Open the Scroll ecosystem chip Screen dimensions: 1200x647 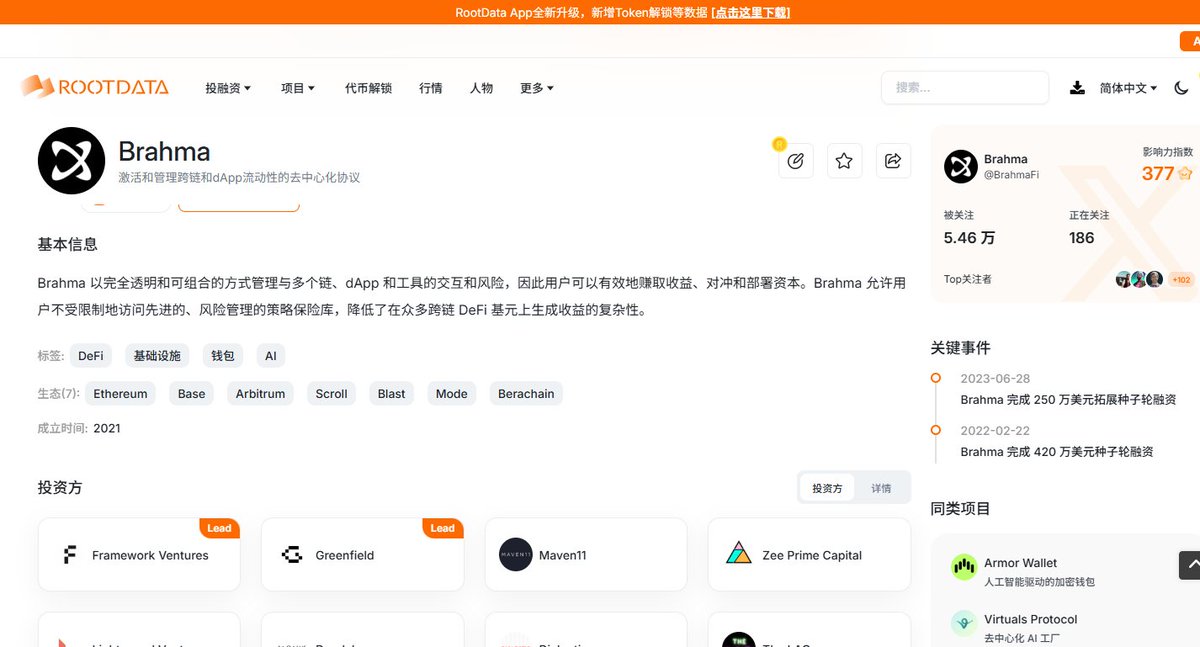point(331,393)
